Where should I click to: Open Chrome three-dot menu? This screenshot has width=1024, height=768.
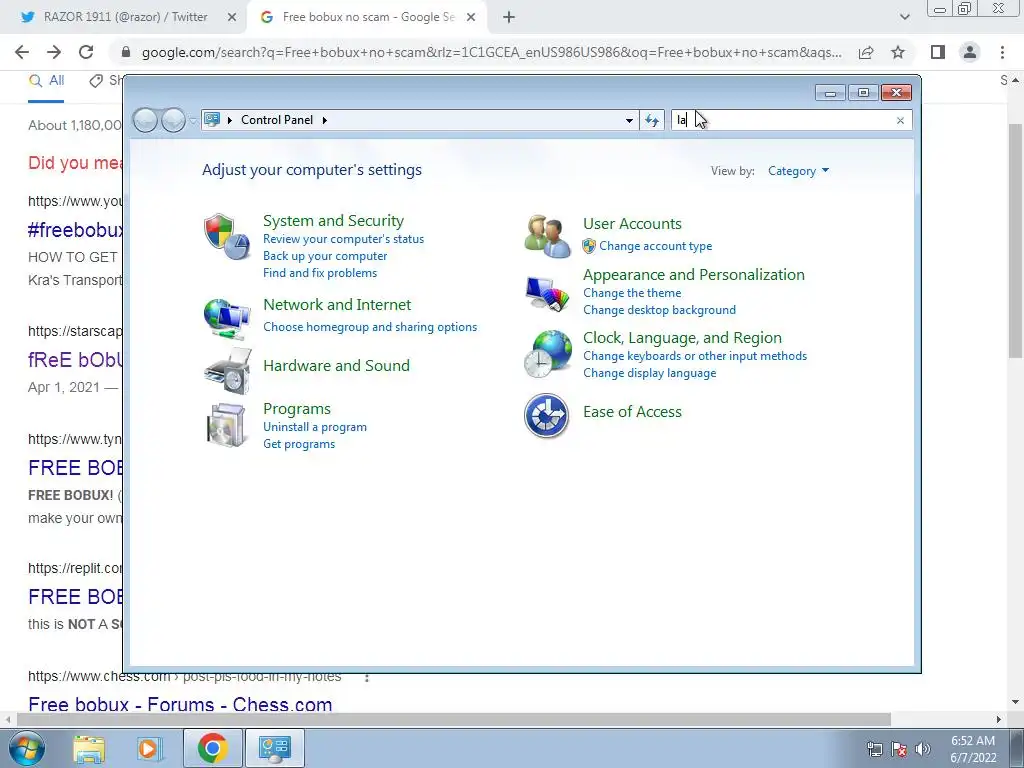(1002, 52)
